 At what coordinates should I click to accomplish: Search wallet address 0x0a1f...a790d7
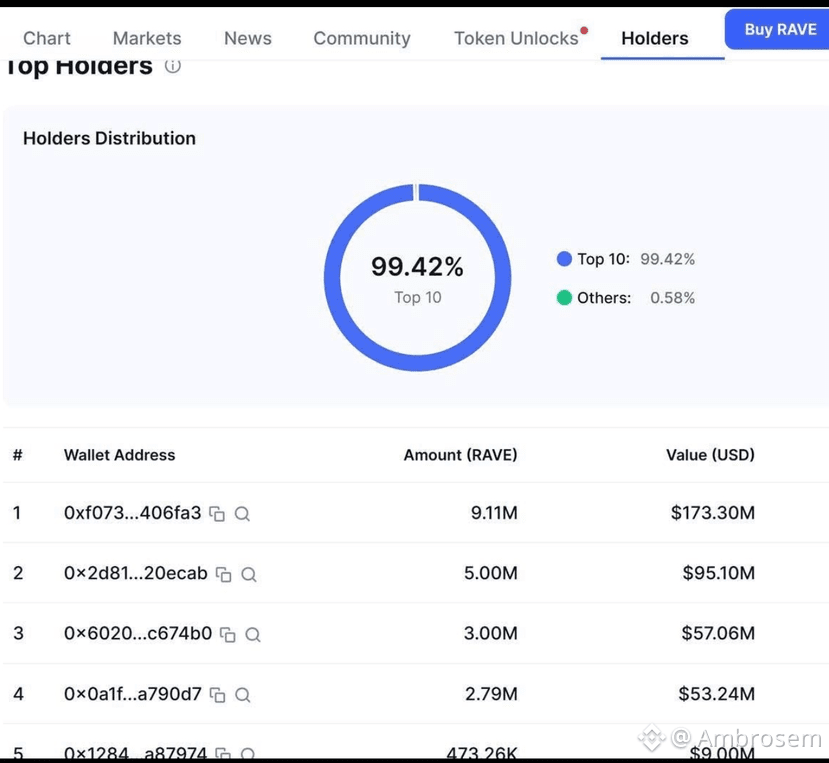pyautogui.click(x=243, y=694)
